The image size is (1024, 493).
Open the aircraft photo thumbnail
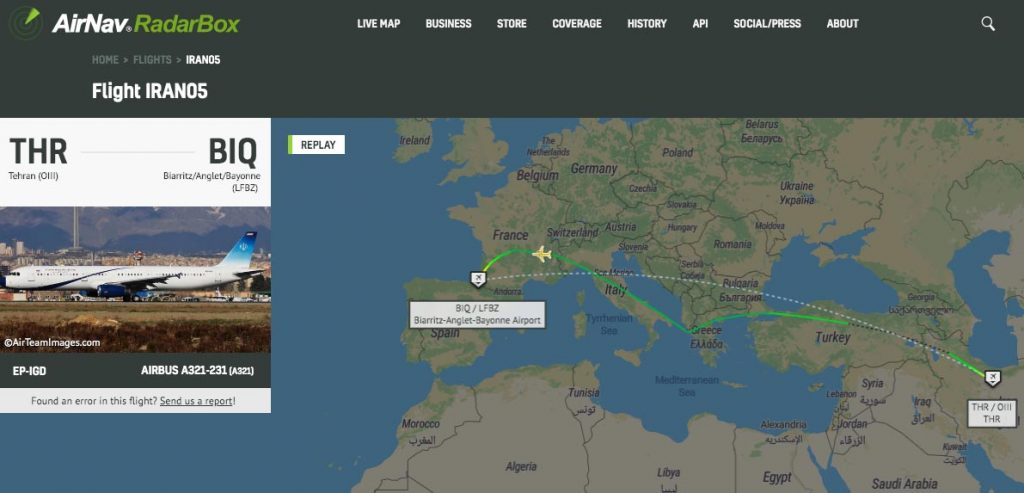(x=135, y=279)
